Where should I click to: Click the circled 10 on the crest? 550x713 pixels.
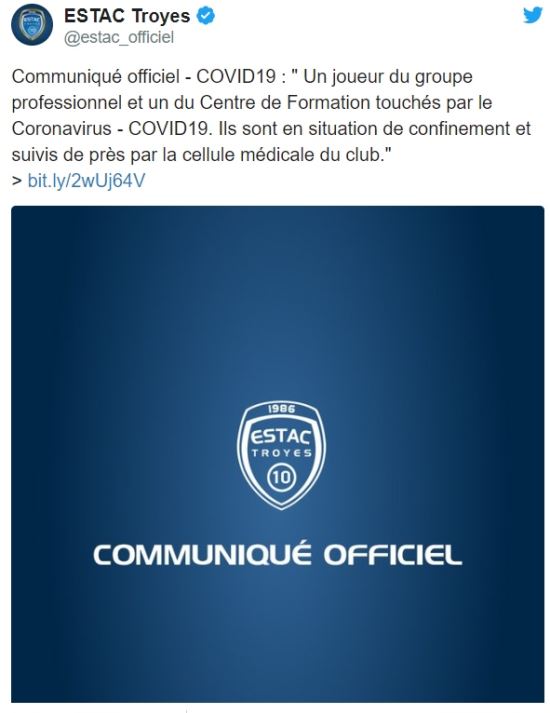(x=281, y=477)
